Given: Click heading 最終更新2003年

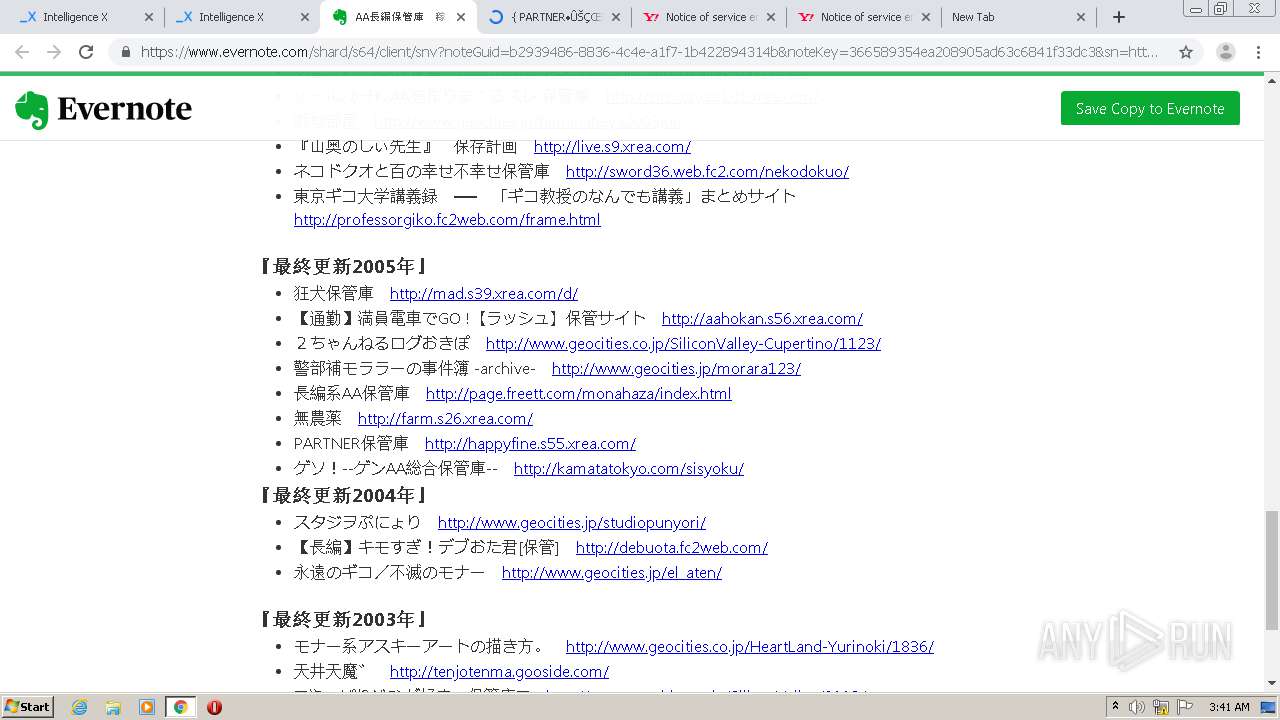Looking at the screenshot, I should click(344, 620).
